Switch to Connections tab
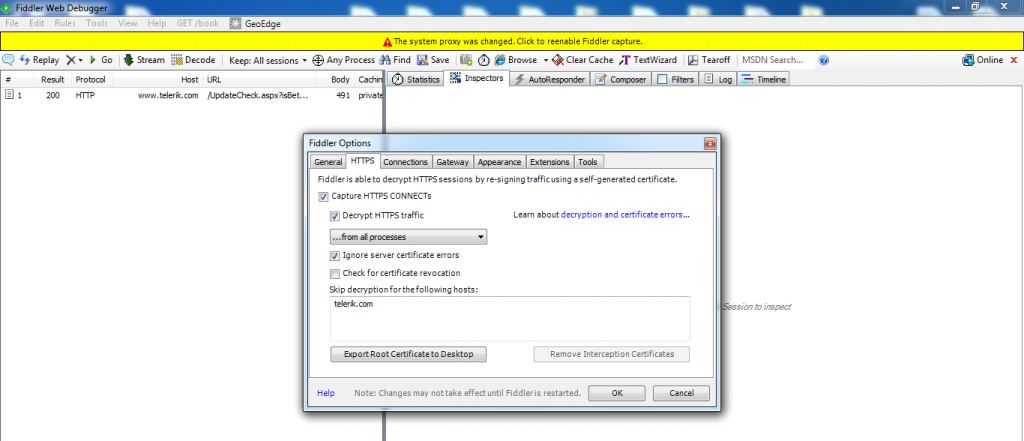Image resolution: width=1024 pixels, height=441 pixels. 406,162
